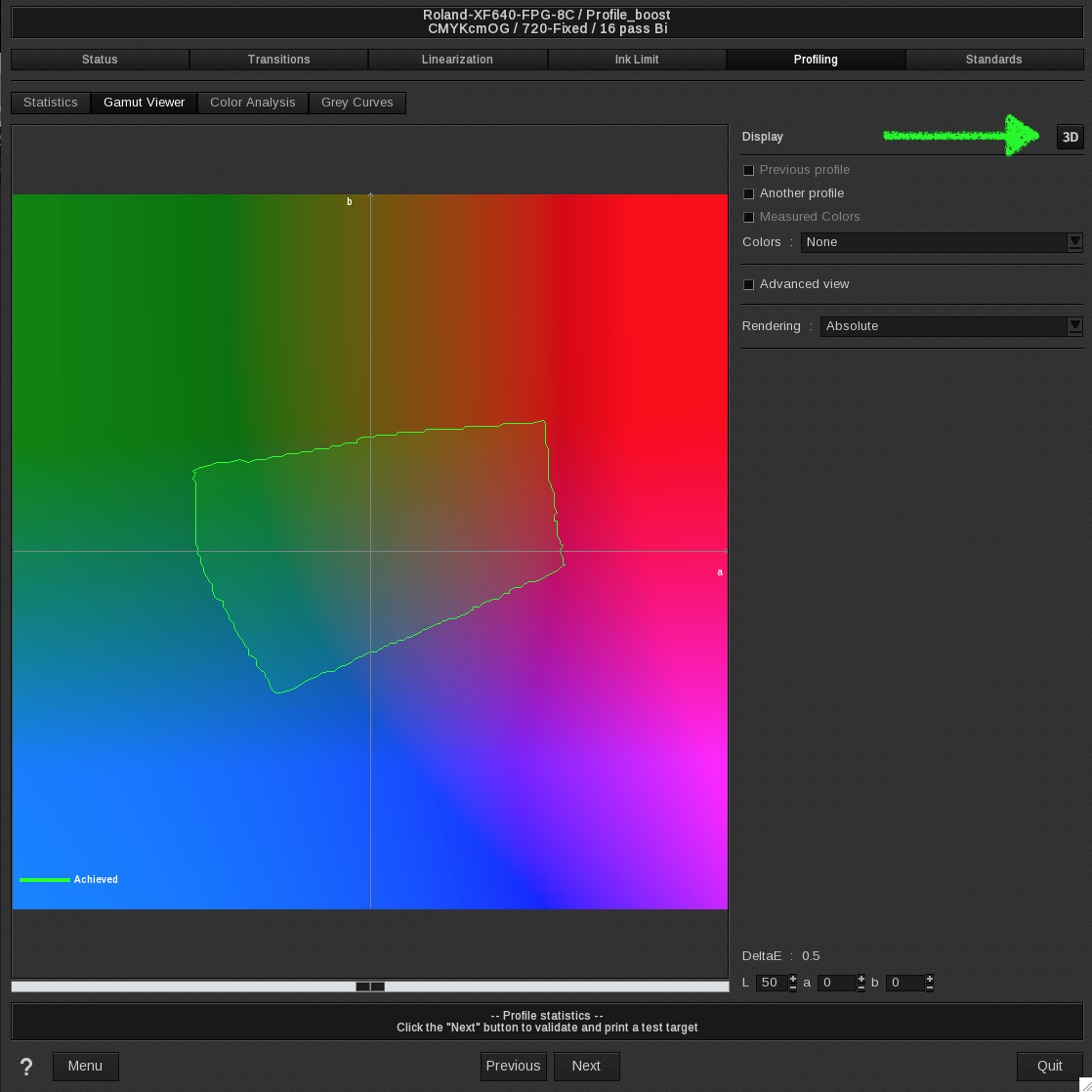Increment the L value with its up arrow

791,979
